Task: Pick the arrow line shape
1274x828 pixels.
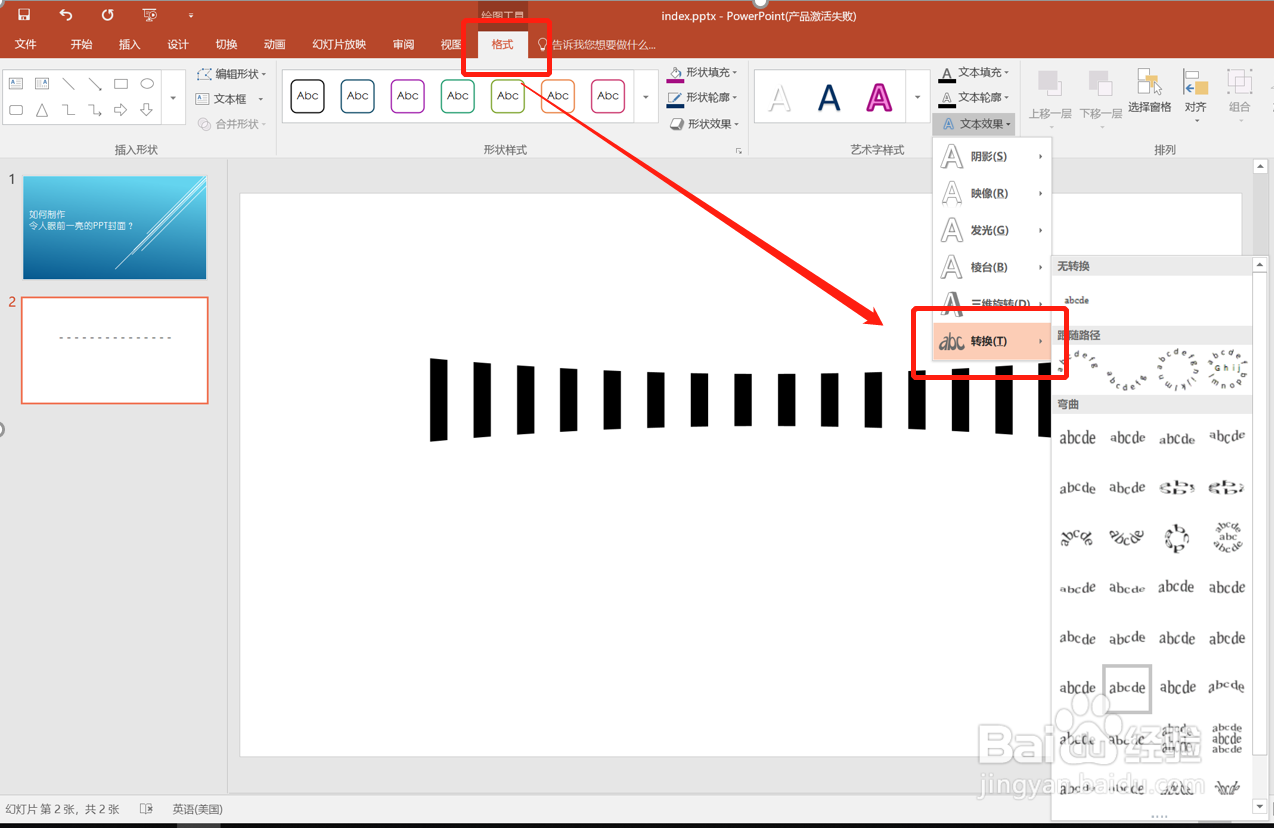Action: pyautogui.click(x=95, y=84)
